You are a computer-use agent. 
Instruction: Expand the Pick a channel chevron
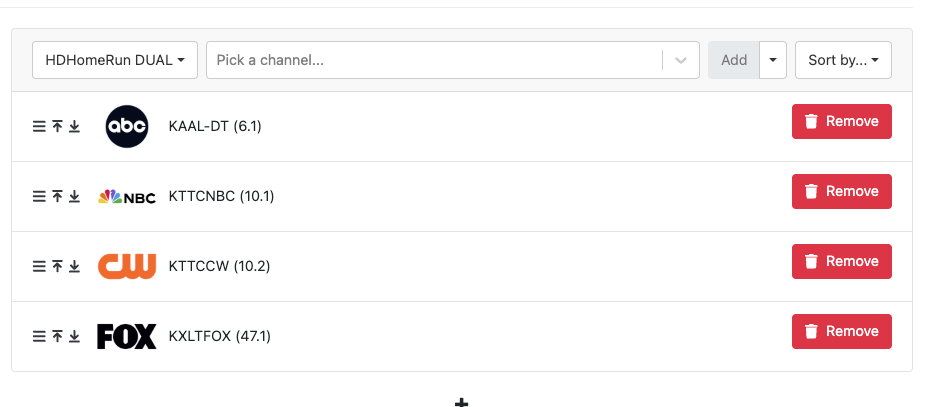click(x=681, y=60)
